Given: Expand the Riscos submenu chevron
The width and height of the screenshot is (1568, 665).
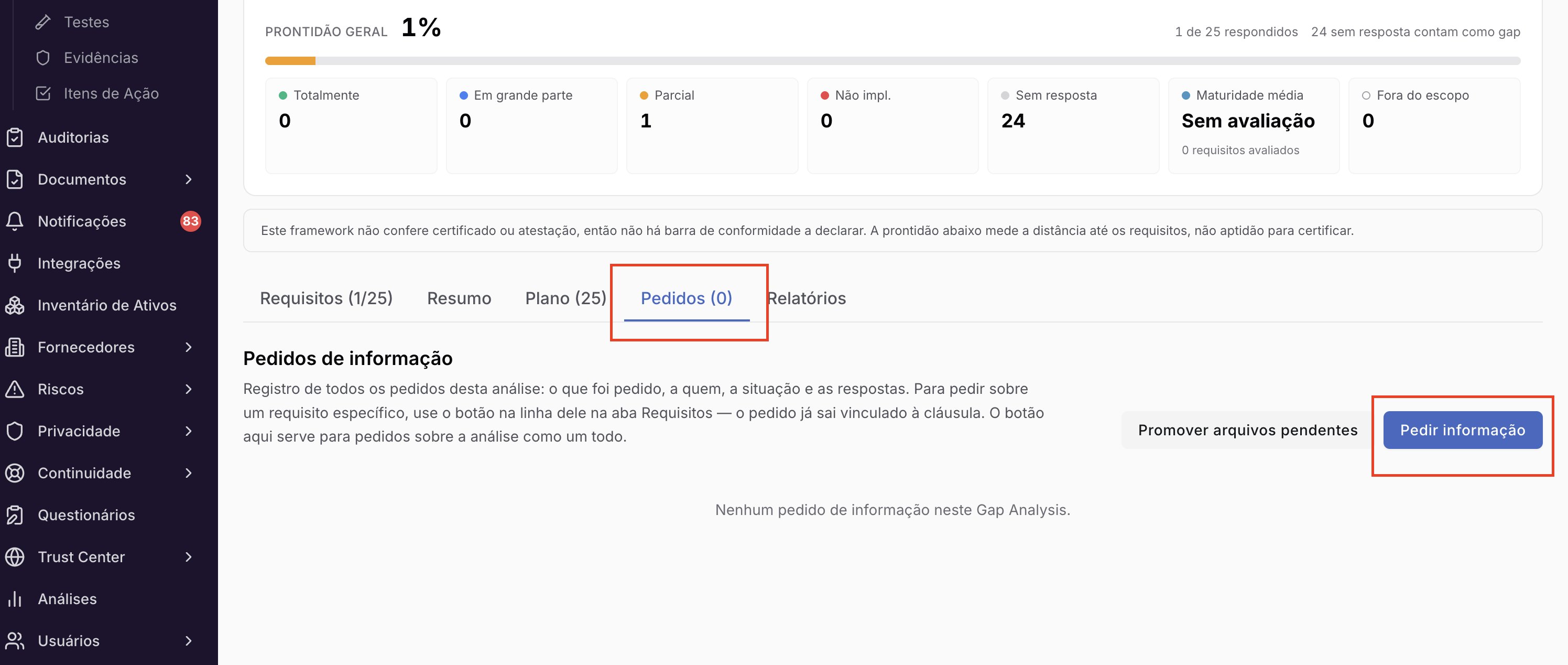Looking at the screenshot, I should pos(188,389).
